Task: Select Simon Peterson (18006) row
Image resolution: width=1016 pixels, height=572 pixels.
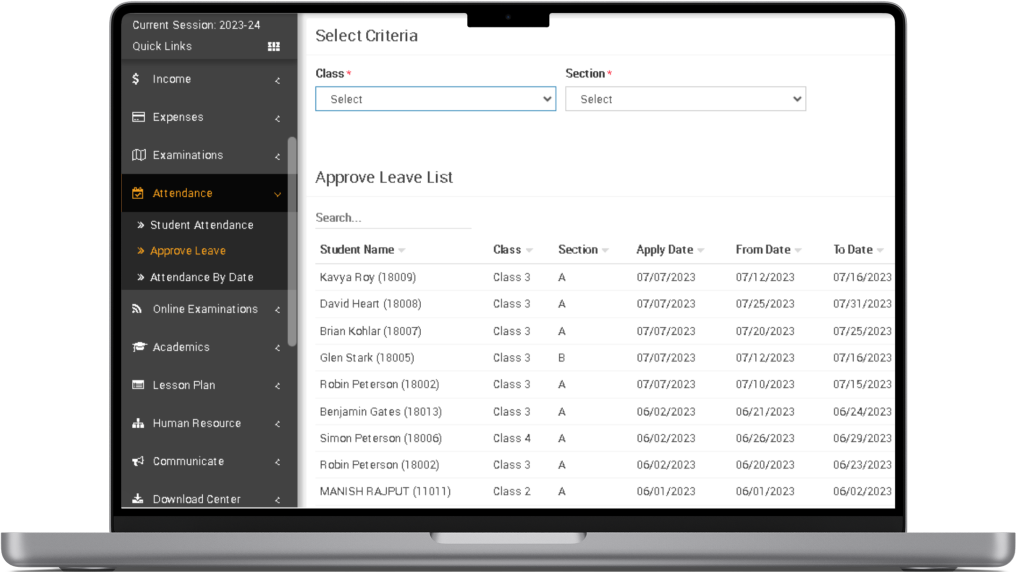Action: click(x=605, y=439)
